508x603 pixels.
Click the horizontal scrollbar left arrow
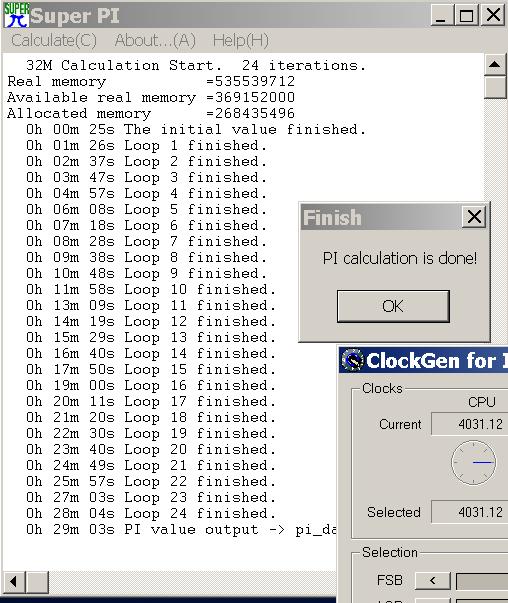pos(15,582)
